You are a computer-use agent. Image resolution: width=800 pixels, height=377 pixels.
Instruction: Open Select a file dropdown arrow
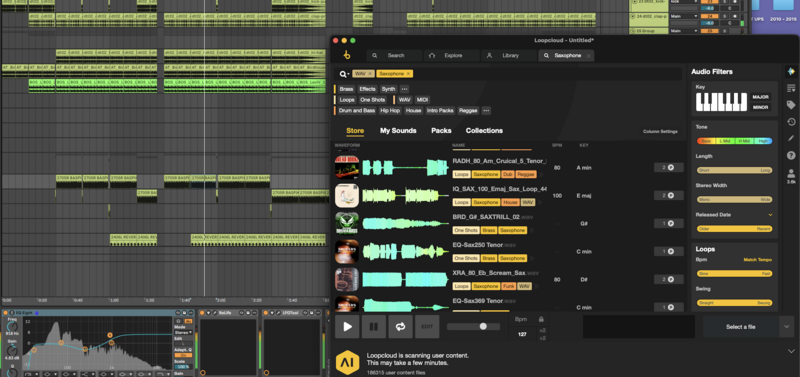[787, 326]
